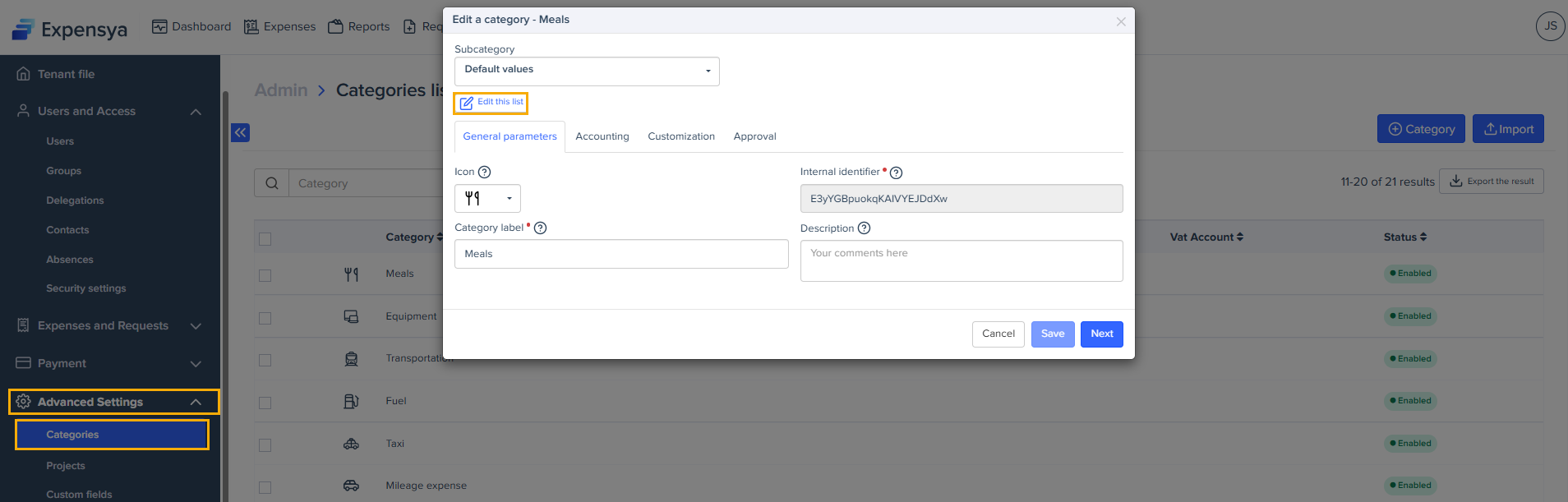Switch to the Accounting tab
Screen dimensions: 1568x502
602,136
